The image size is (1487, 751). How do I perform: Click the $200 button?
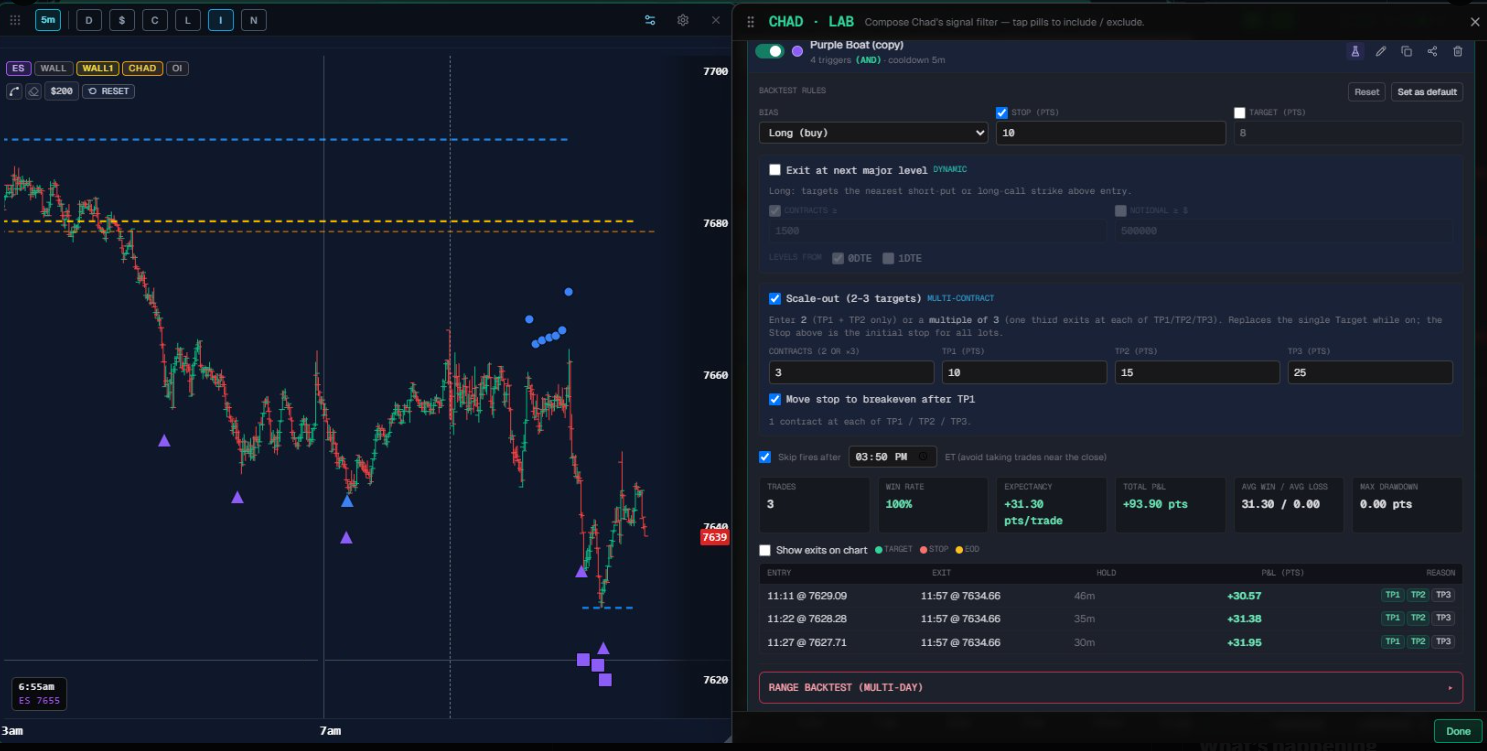pos(61,91)
